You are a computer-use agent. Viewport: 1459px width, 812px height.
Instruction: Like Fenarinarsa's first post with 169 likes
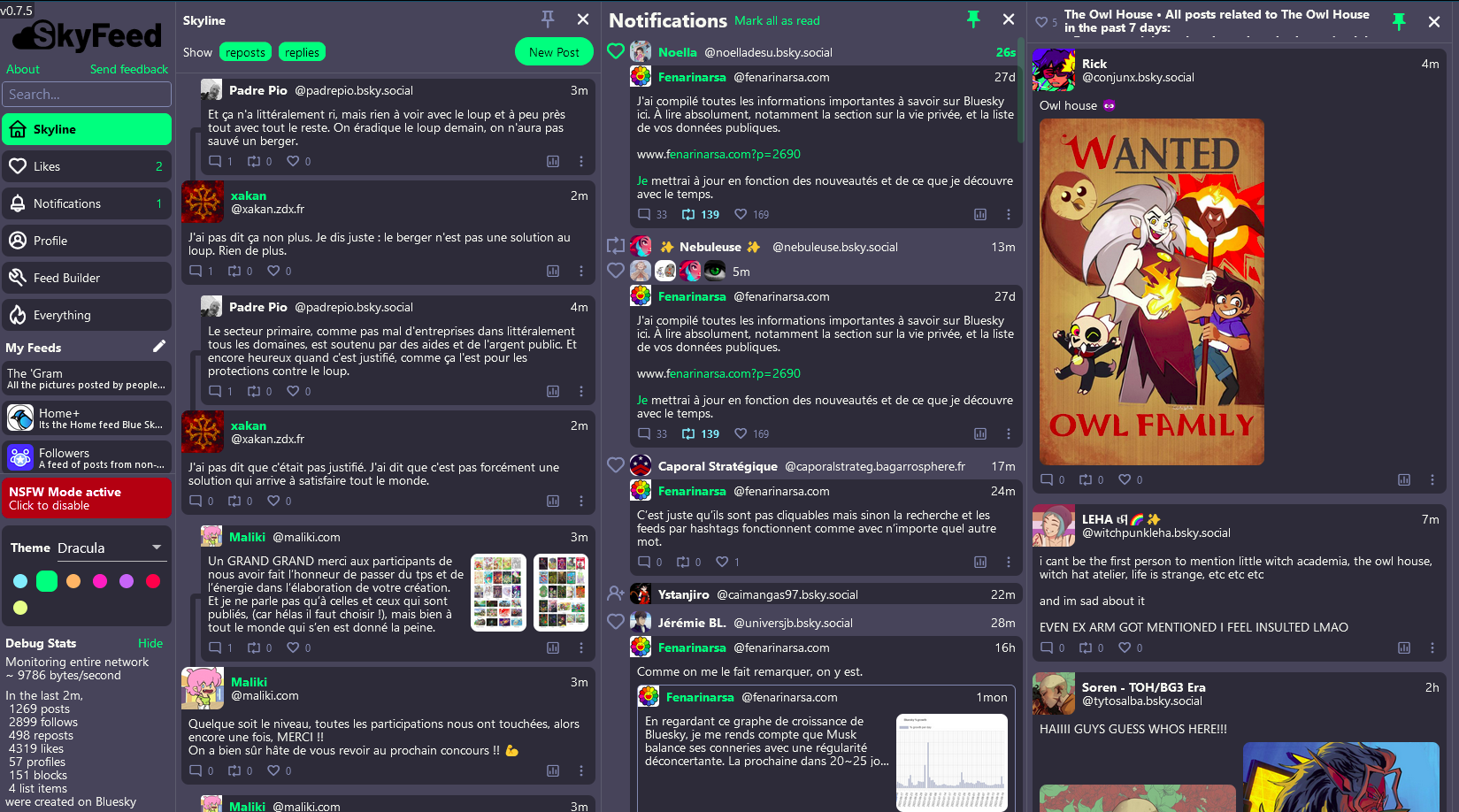[741, 214]
